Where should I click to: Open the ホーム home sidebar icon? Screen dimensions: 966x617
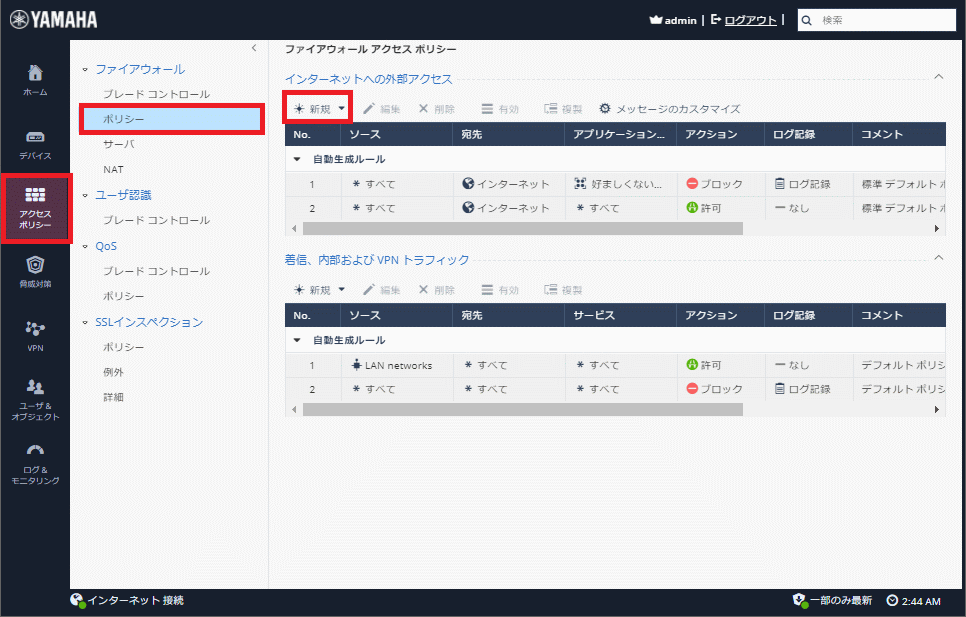point(35,74)
